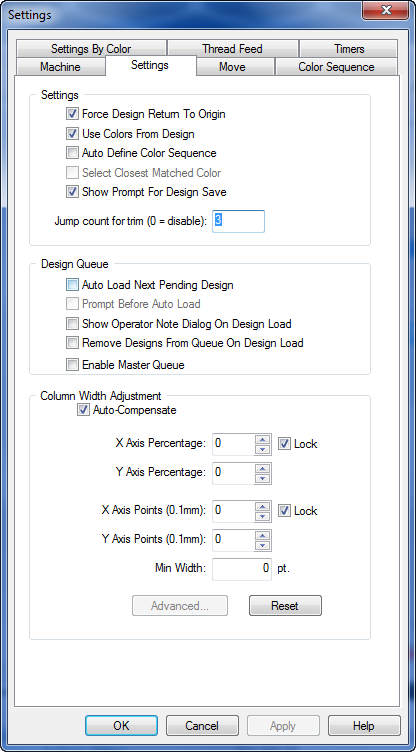
Task: Increase Y Axis Percentage with up arrow
Action: pyautogui.click(x=262, y=468)
